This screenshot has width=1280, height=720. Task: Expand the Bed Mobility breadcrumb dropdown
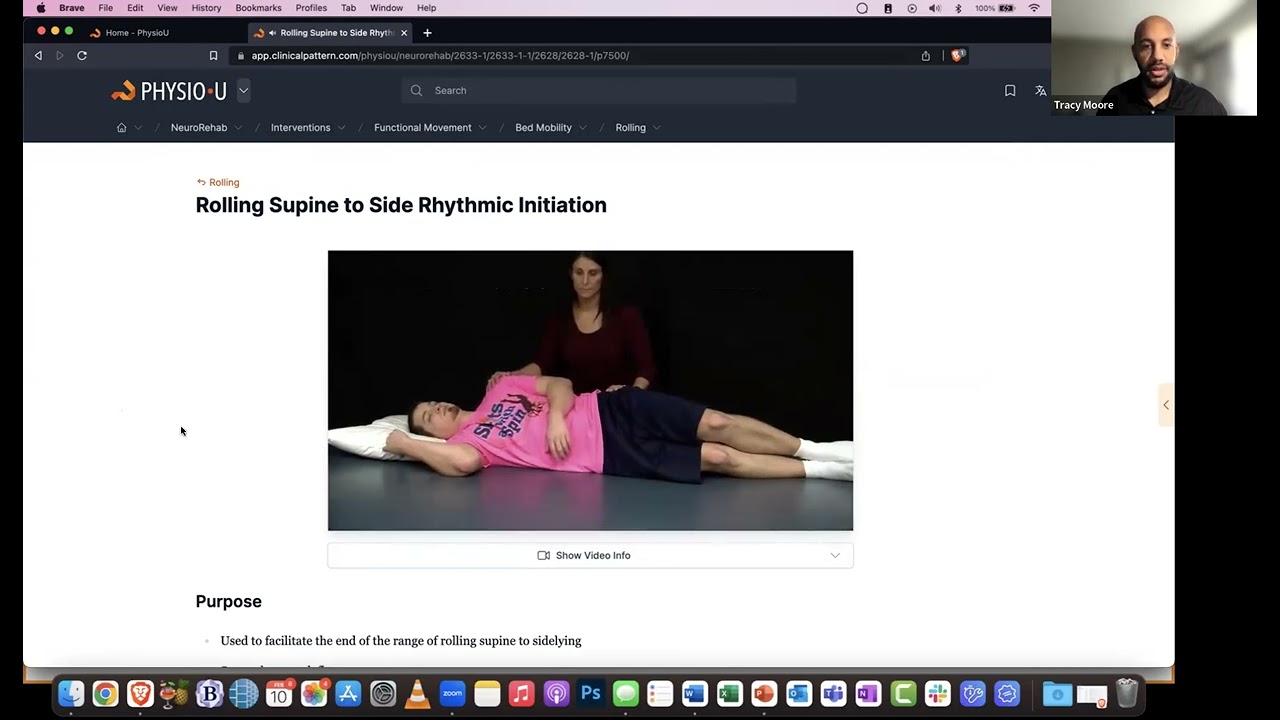[584, 127]
